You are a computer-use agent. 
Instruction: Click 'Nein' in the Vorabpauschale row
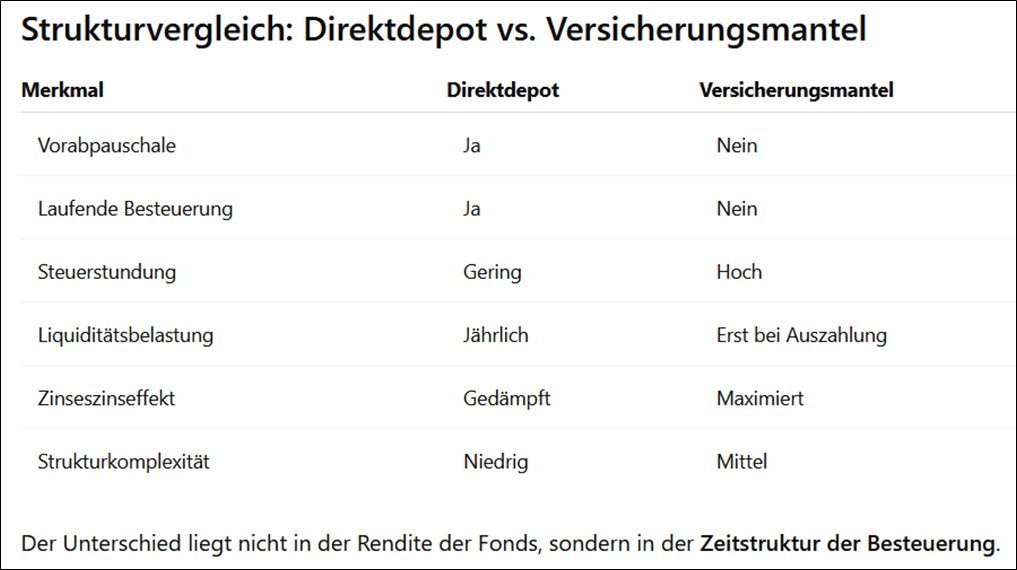click(737, 145)
